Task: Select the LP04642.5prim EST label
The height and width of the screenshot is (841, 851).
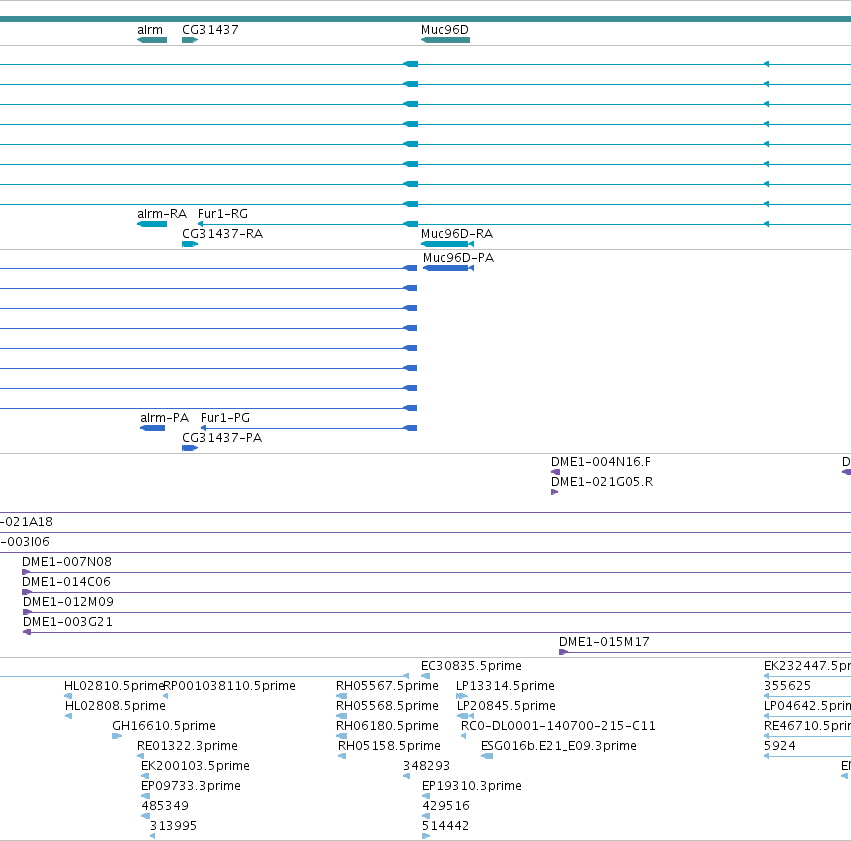Action: tap(807, 706)
